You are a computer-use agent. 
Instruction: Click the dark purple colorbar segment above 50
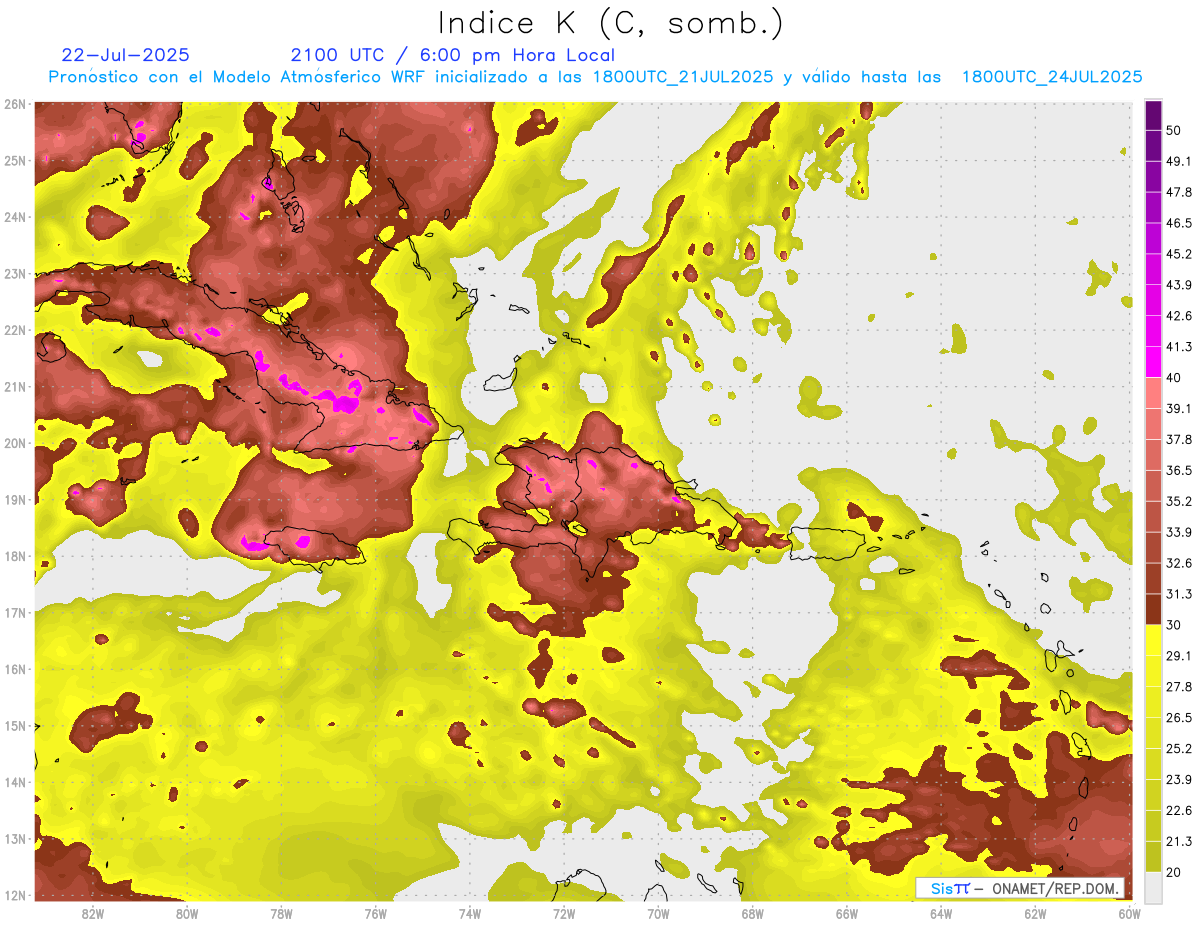[x=1153, y=115]
